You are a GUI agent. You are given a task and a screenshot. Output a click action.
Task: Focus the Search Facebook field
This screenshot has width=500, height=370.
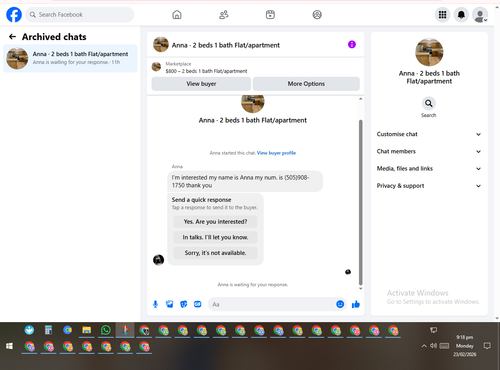[80, 15]
